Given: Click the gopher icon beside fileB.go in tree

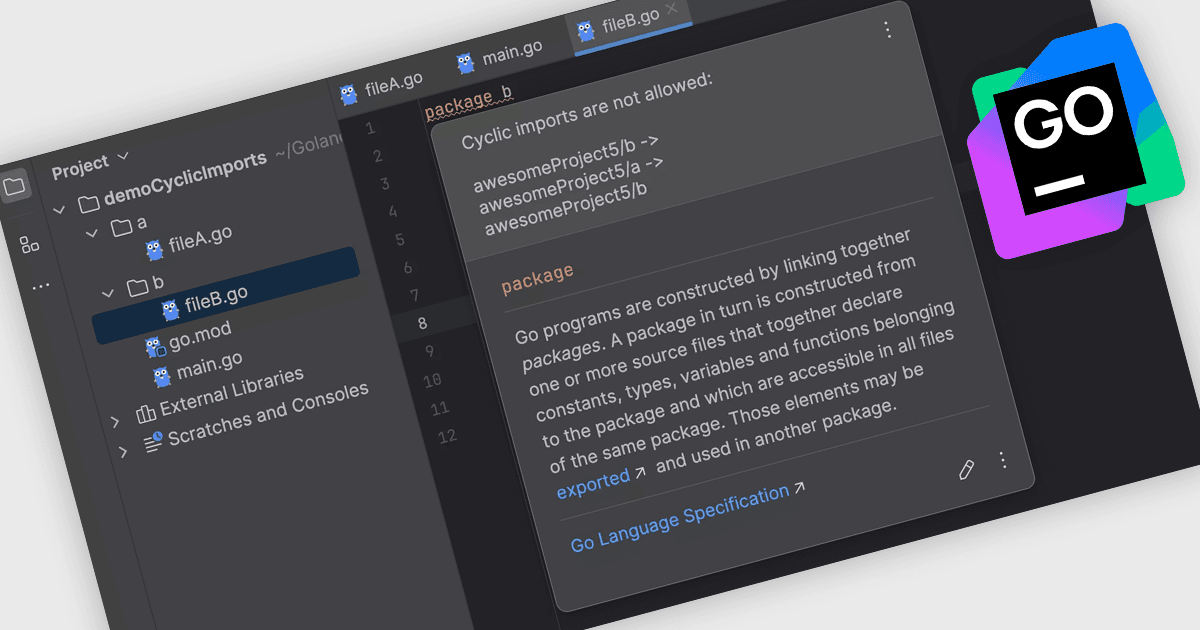Looking at the screenshot, I should click(x=170, y=311).
